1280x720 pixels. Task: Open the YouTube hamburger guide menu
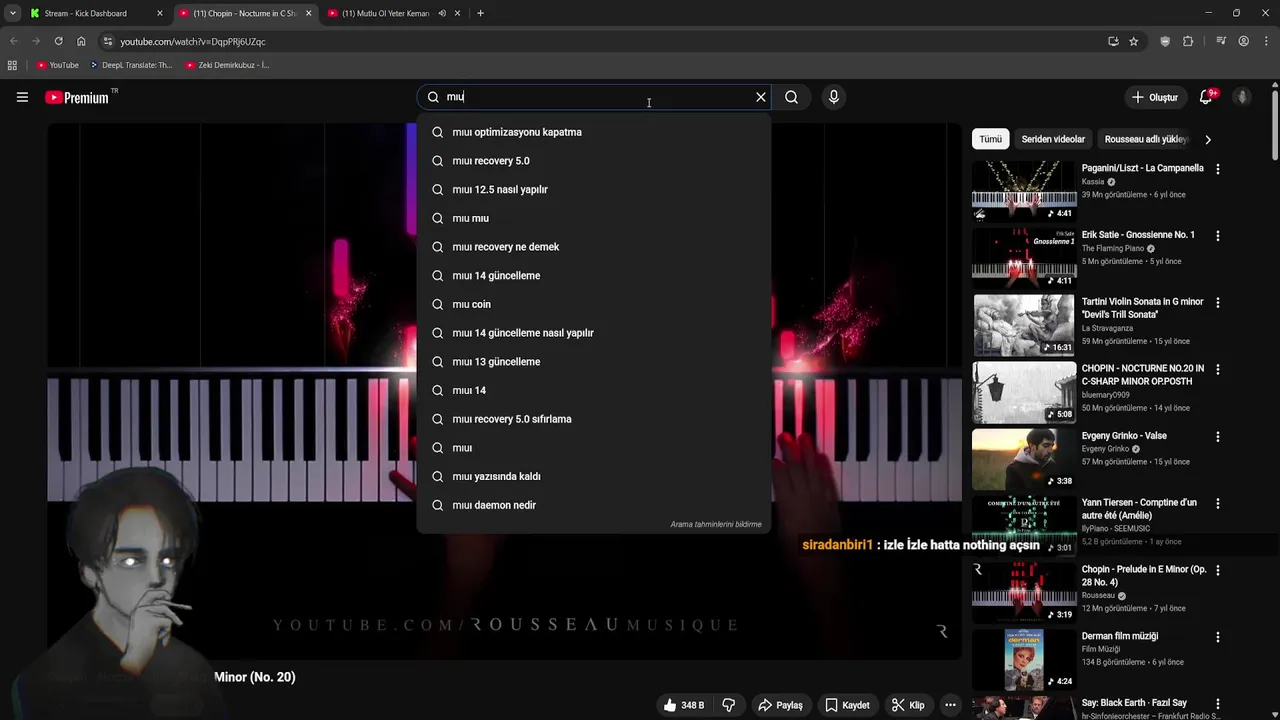tap(22, 97)
